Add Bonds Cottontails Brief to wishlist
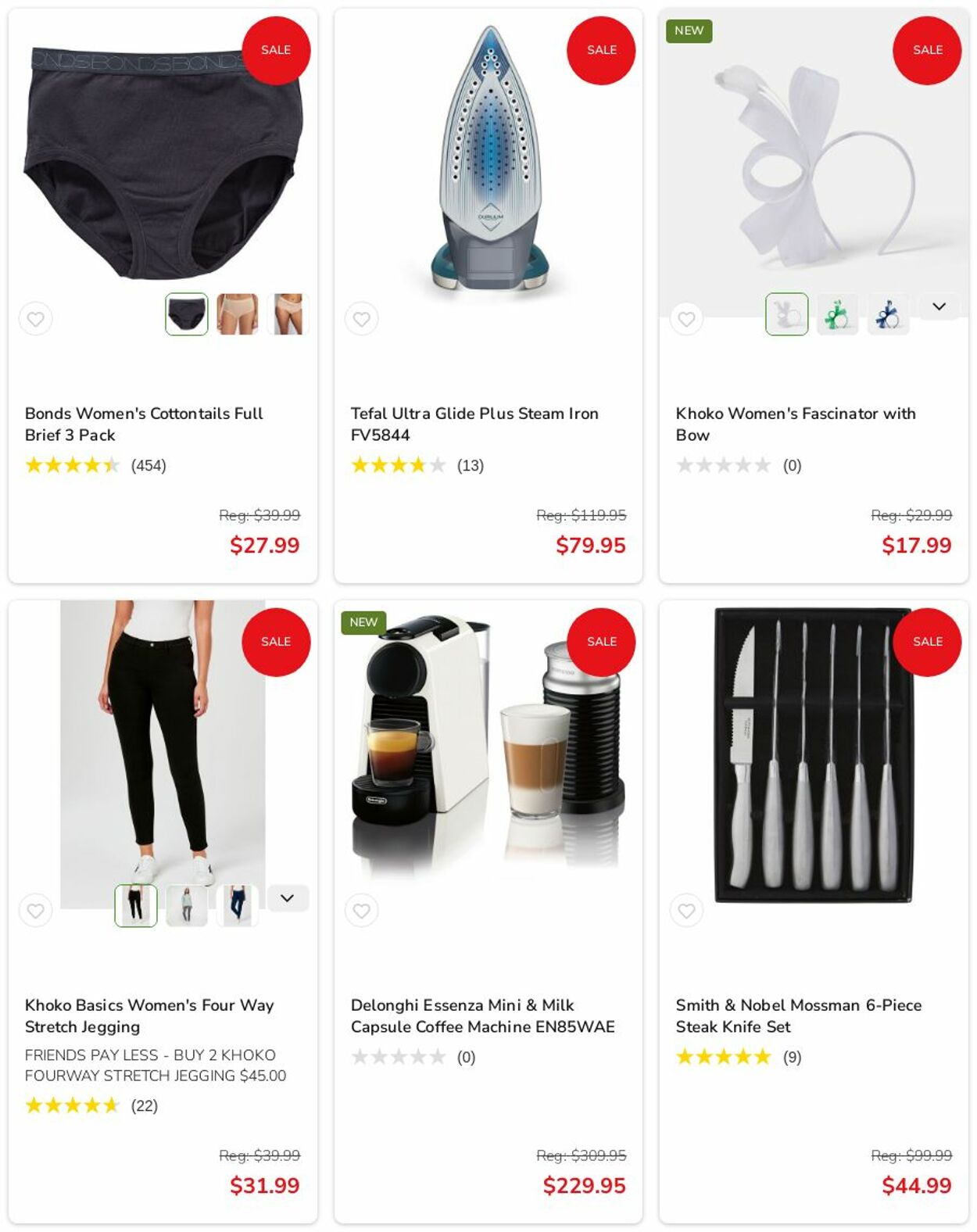This screenshot has height=1232, width=977. (x=35, y=319)
